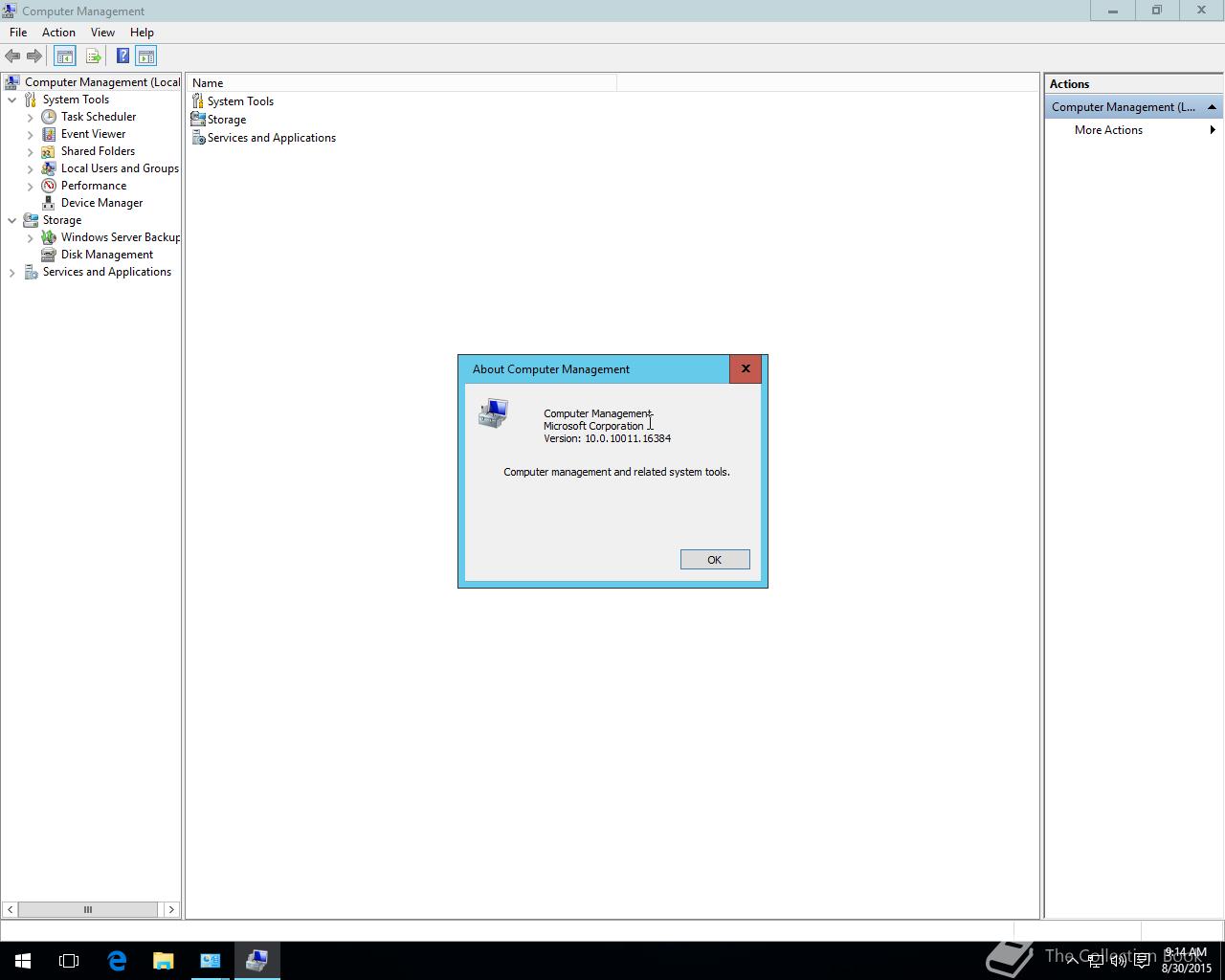Expand the Shared Folders tree node
The image size is (1225, 980).
tap(31, 151)
